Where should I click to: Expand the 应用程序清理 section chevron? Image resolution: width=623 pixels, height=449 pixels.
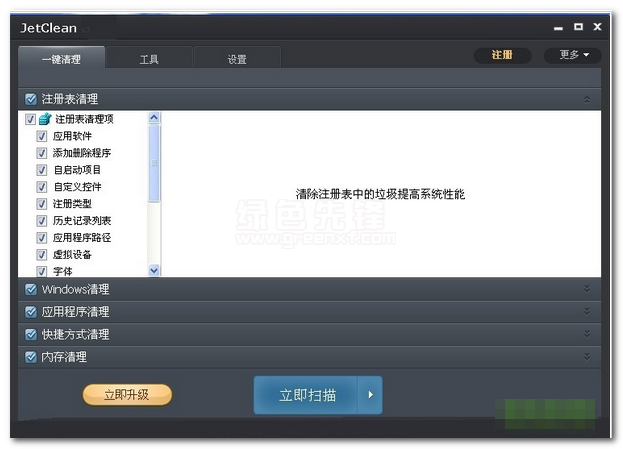pos(587,312)
